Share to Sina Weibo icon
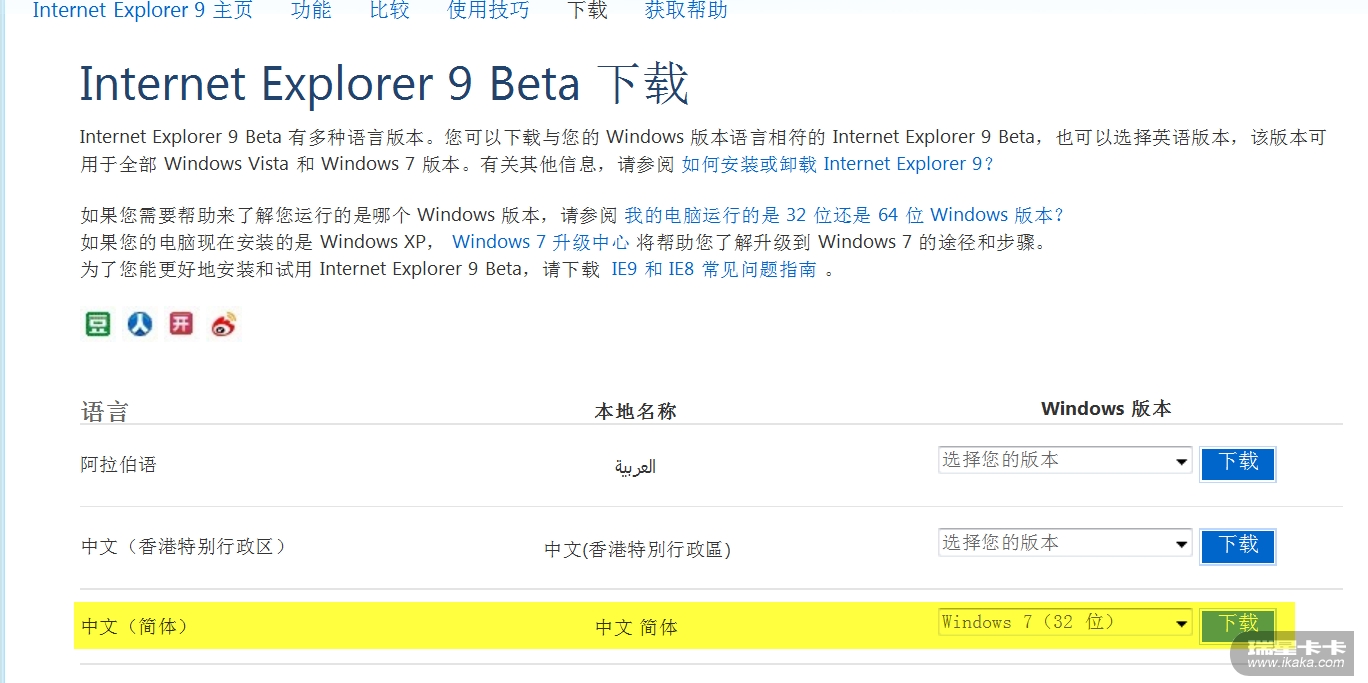Viewport: 1368px width, 683px height. click(x=224, y=325)
